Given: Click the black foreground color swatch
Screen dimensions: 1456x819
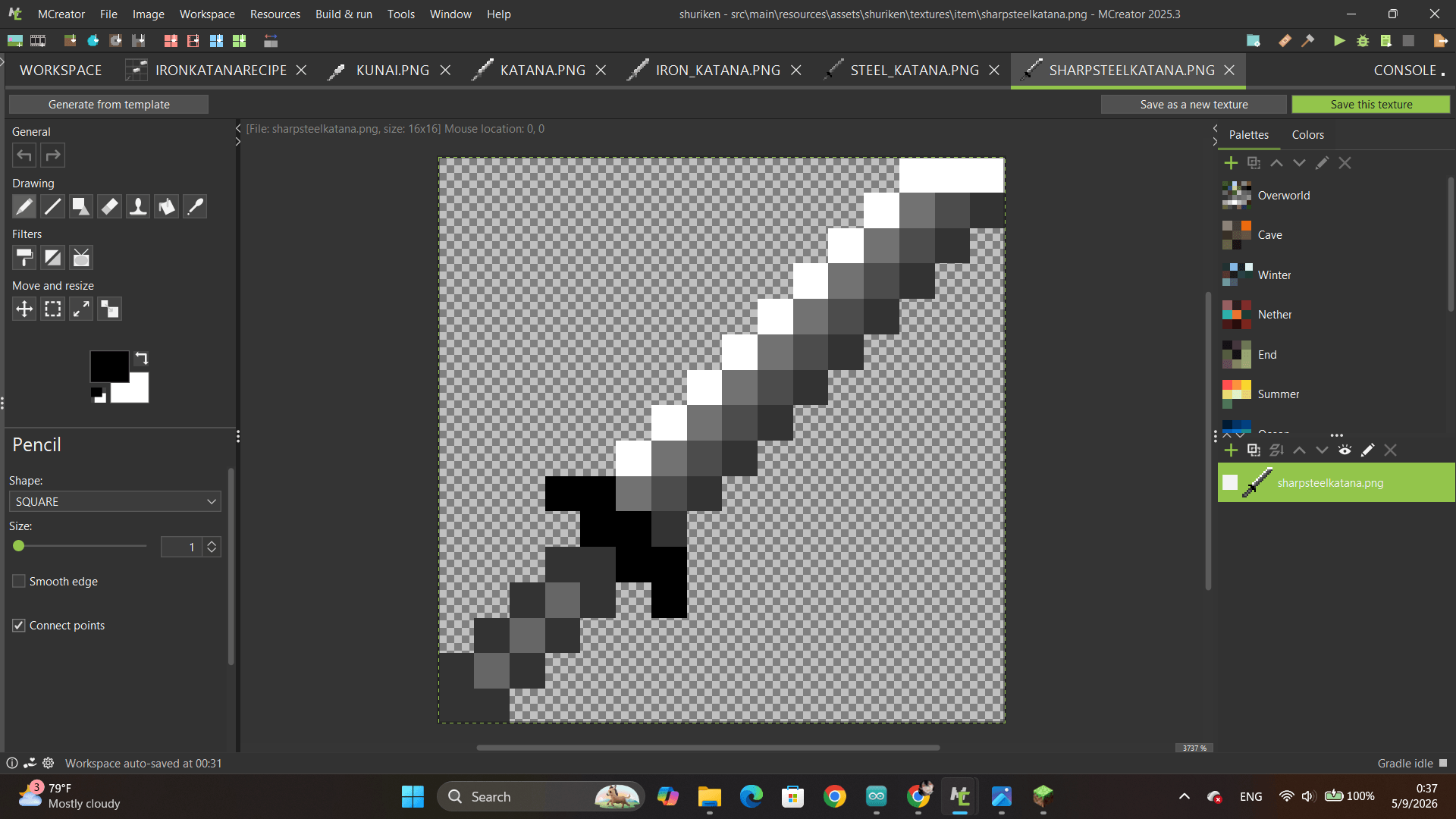Looking at the screenshot, I should click(x=108, y=366).
